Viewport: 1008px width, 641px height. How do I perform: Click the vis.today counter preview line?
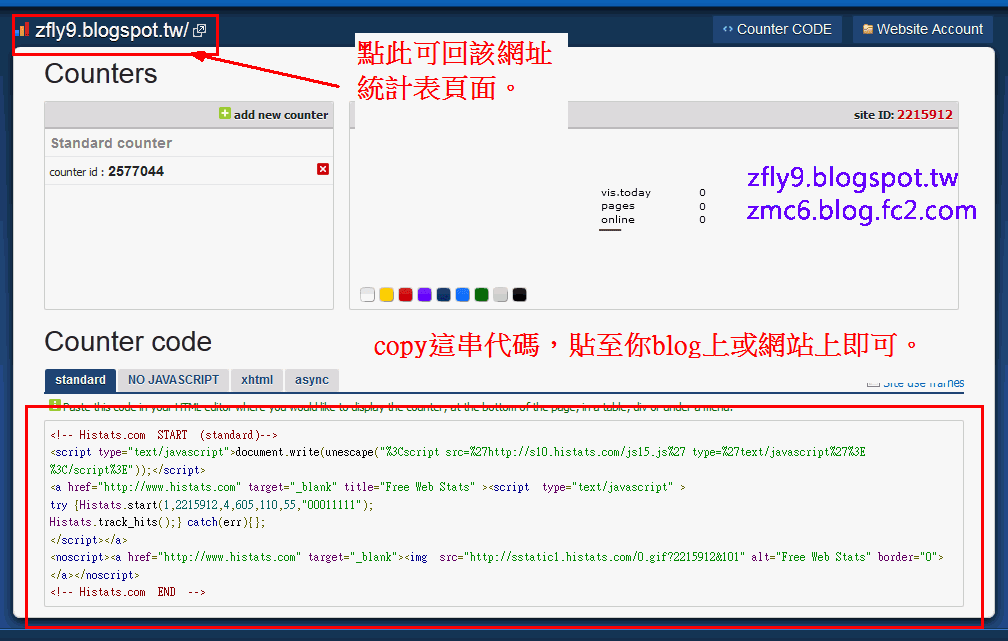(x=653, y=192)
